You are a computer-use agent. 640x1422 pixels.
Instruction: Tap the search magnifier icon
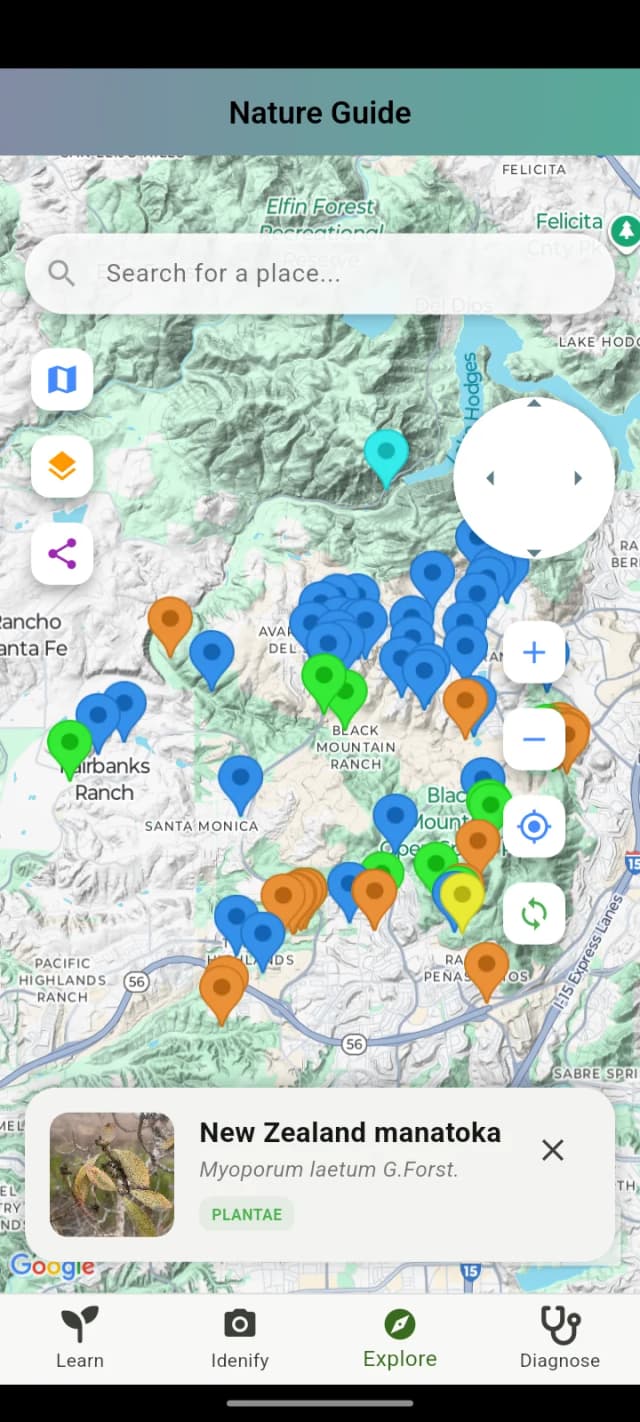(62, 273)
